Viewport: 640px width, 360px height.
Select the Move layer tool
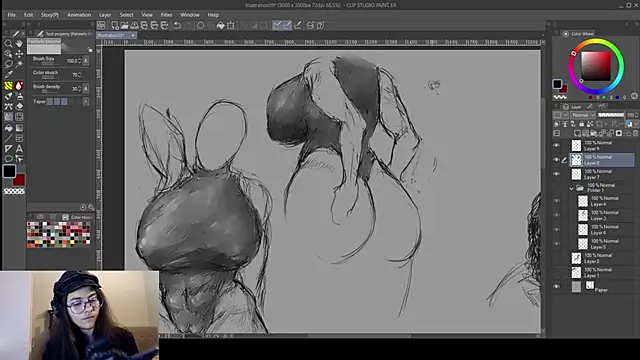coord(19,54)
